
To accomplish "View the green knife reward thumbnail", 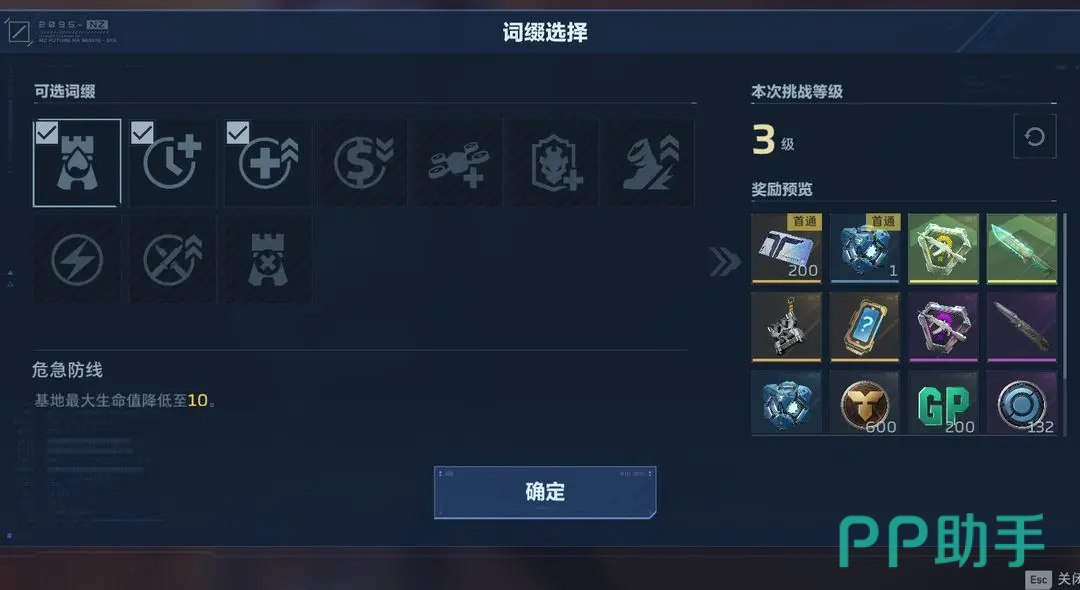I will pos(1021,249).
